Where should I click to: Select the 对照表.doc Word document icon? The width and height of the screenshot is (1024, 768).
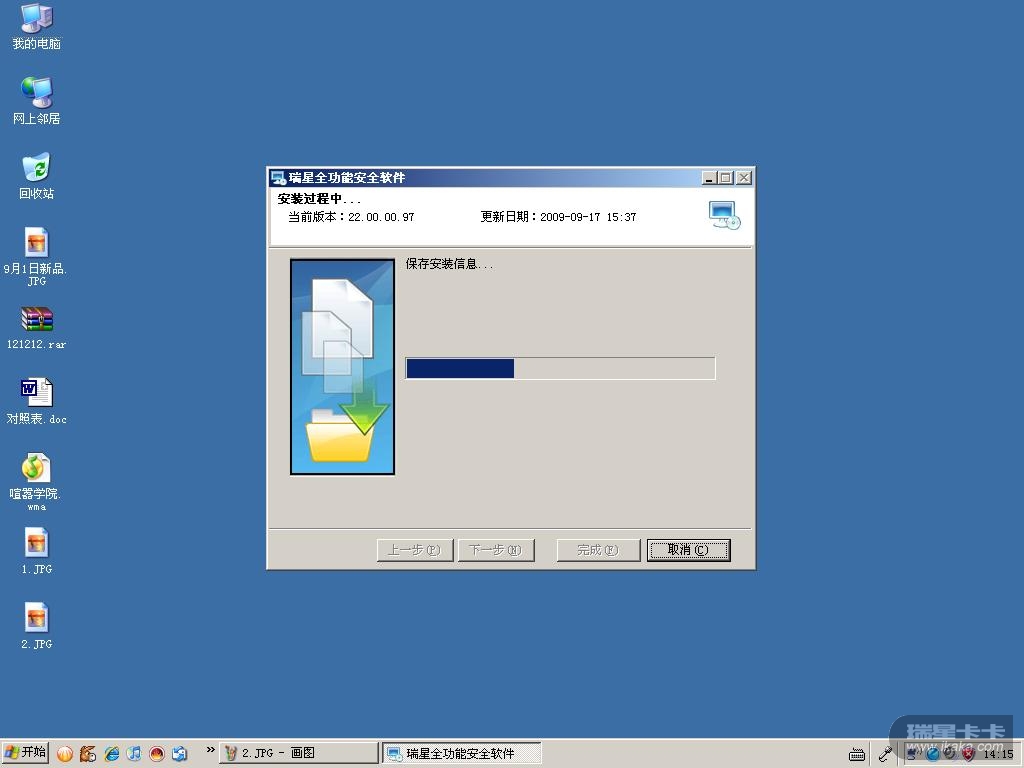37,402
